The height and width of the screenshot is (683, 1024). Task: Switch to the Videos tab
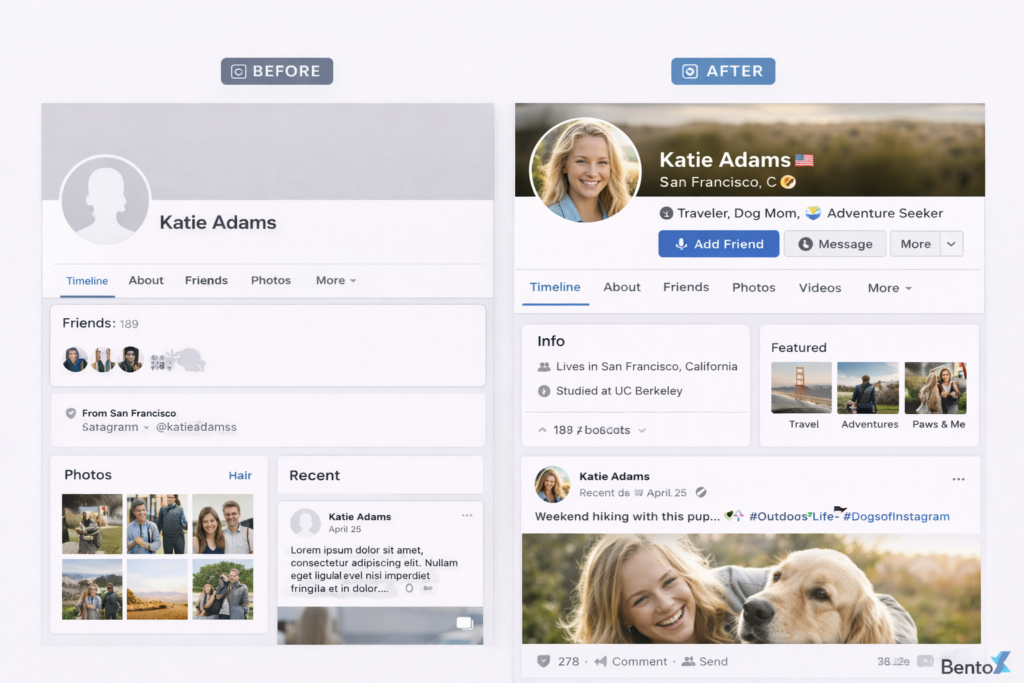coord(820,288)
